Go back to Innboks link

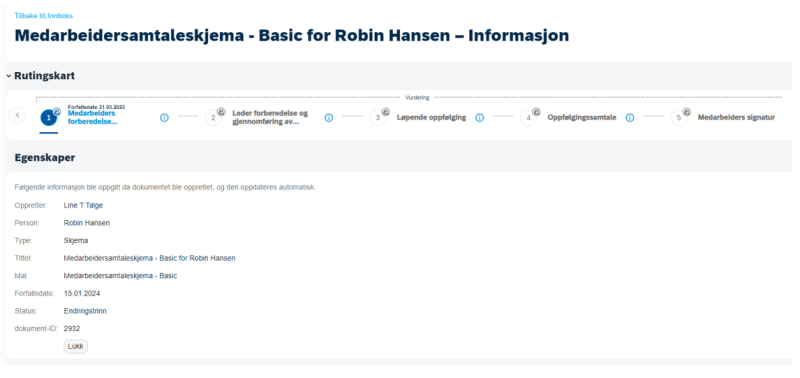(x=43, y=16)
